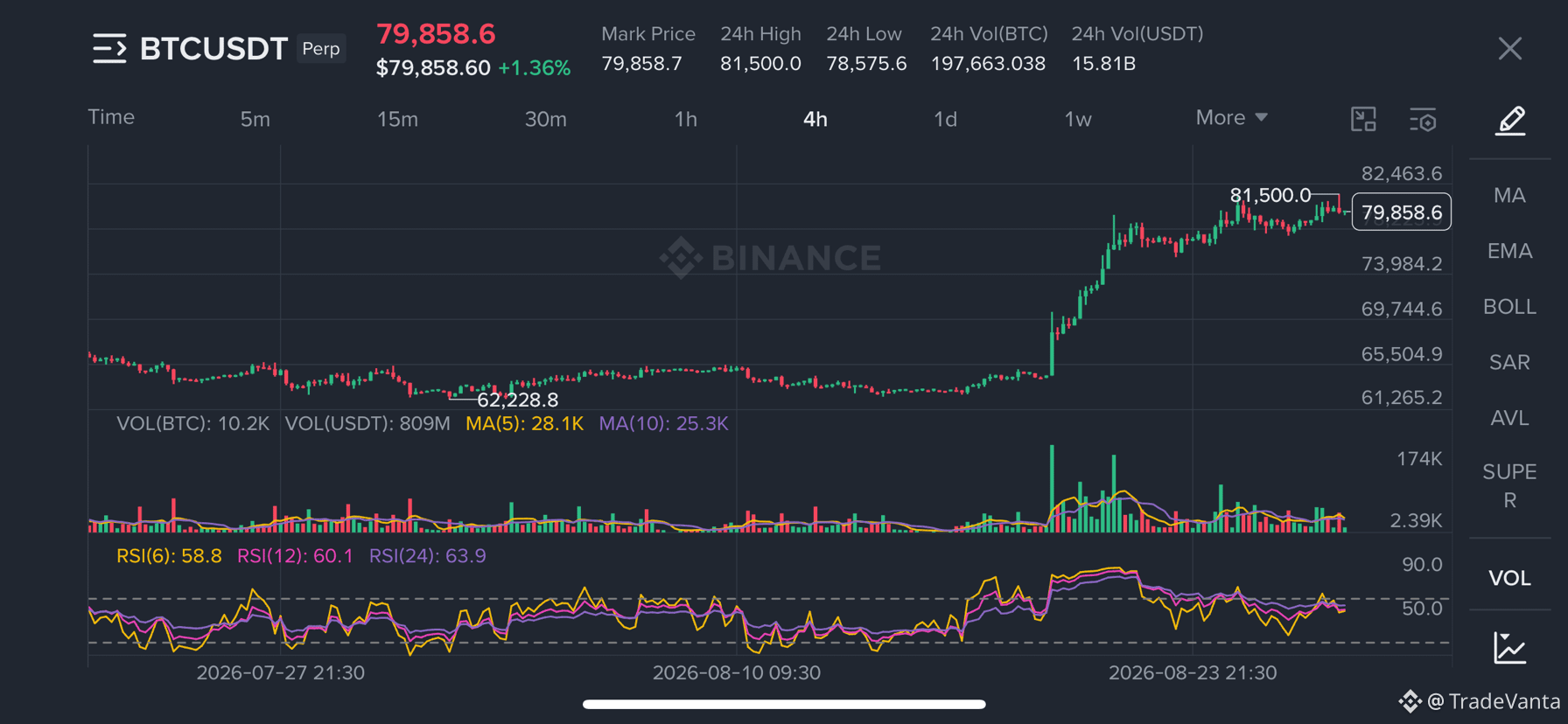
Task: Close the chart with X icon
Action: (x=1509, y=49)
